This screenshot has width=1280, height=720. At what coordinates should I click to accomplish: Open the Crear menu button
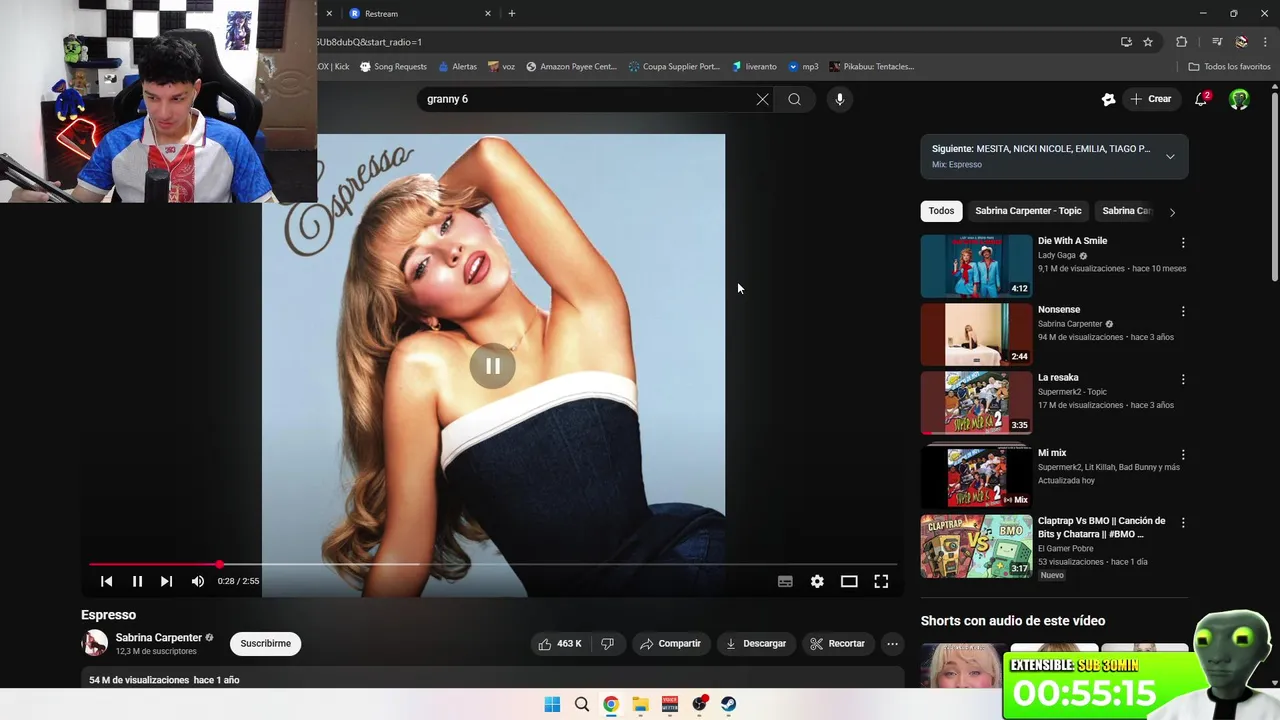[x=1150, y=99]
